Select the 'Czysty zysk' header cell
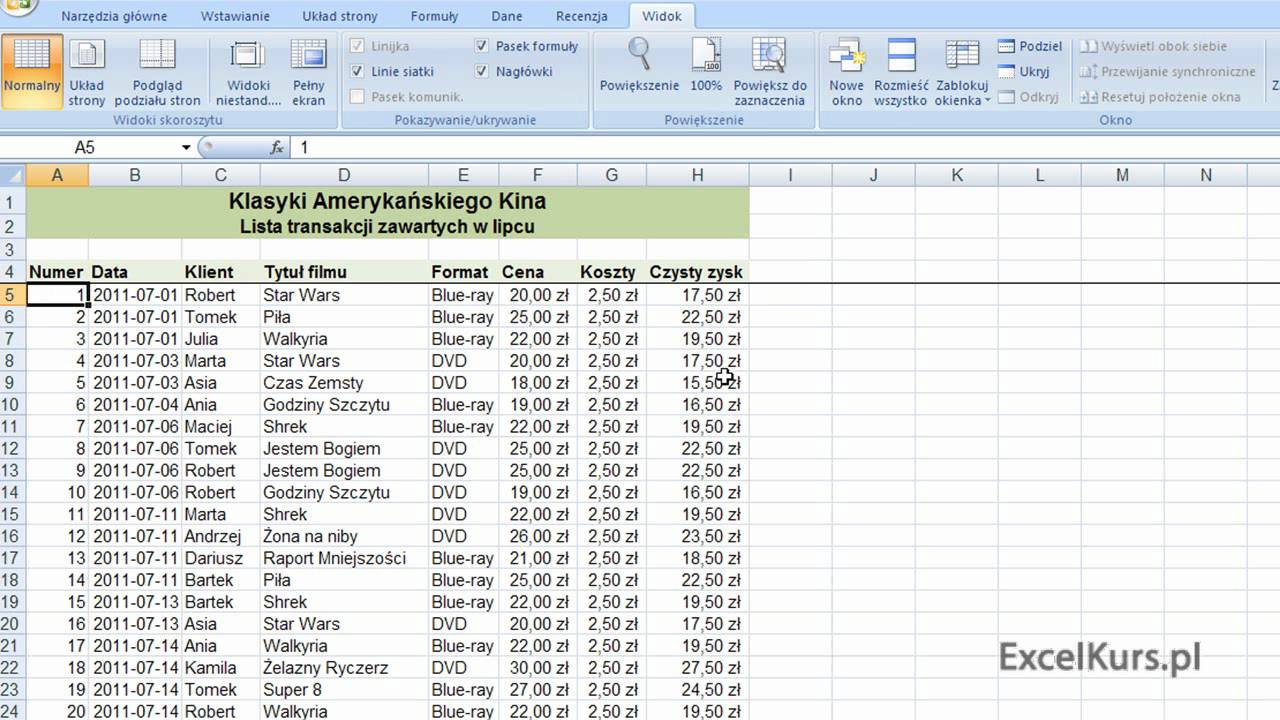The width and height of the screenshot is (1280, 720). click(x=697, y=272)
